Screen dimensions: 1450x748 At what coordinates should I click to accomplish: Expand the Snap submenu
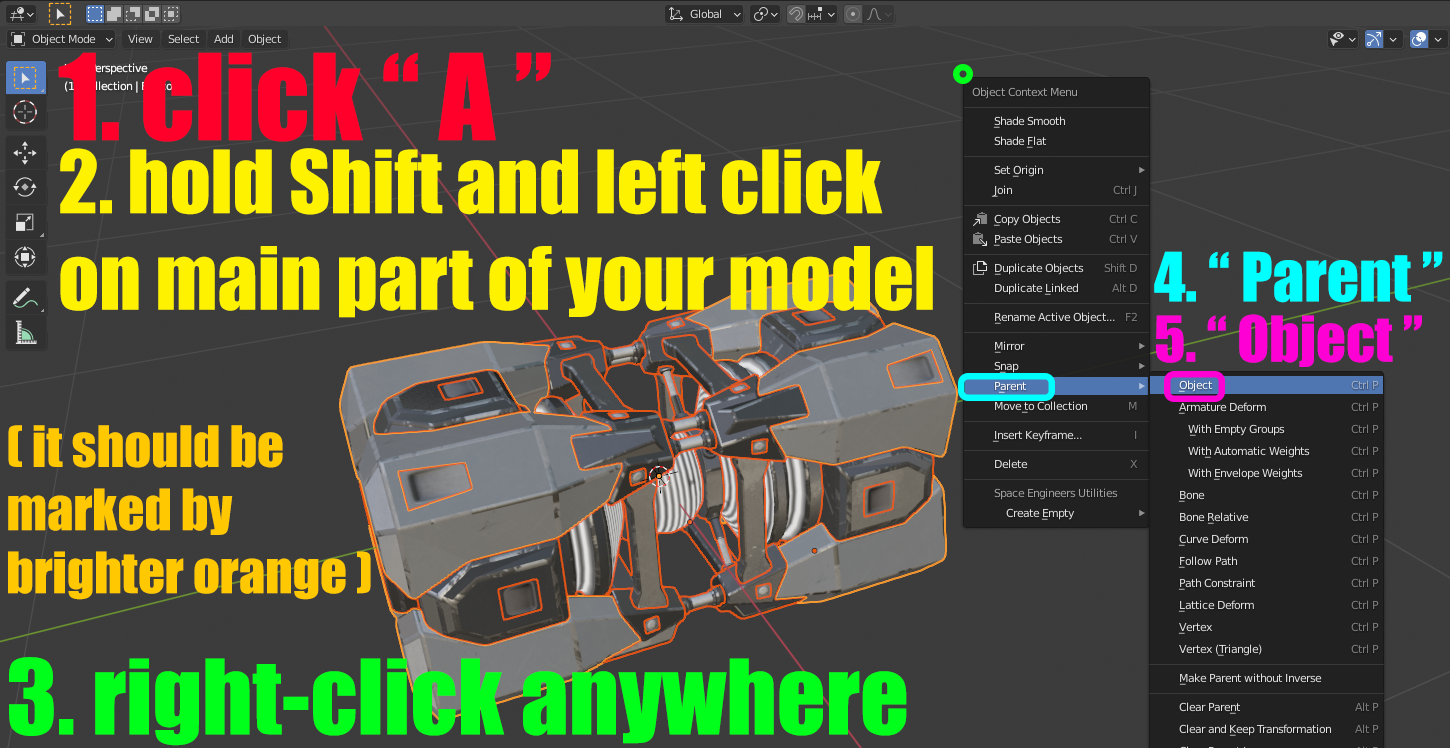[1056, 366]
